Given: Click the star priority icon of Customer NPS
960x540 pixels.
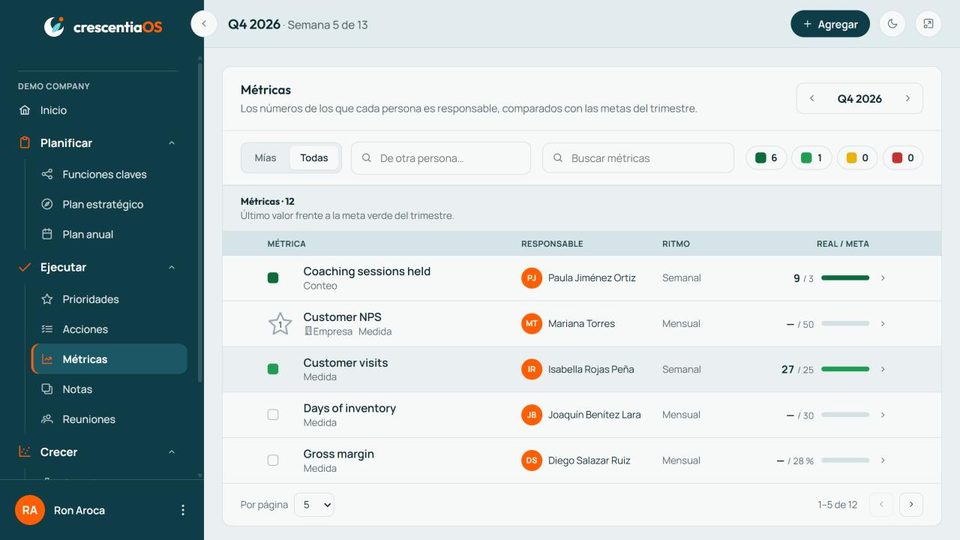Looking at the screenshot, I should (x=280, y=324).
